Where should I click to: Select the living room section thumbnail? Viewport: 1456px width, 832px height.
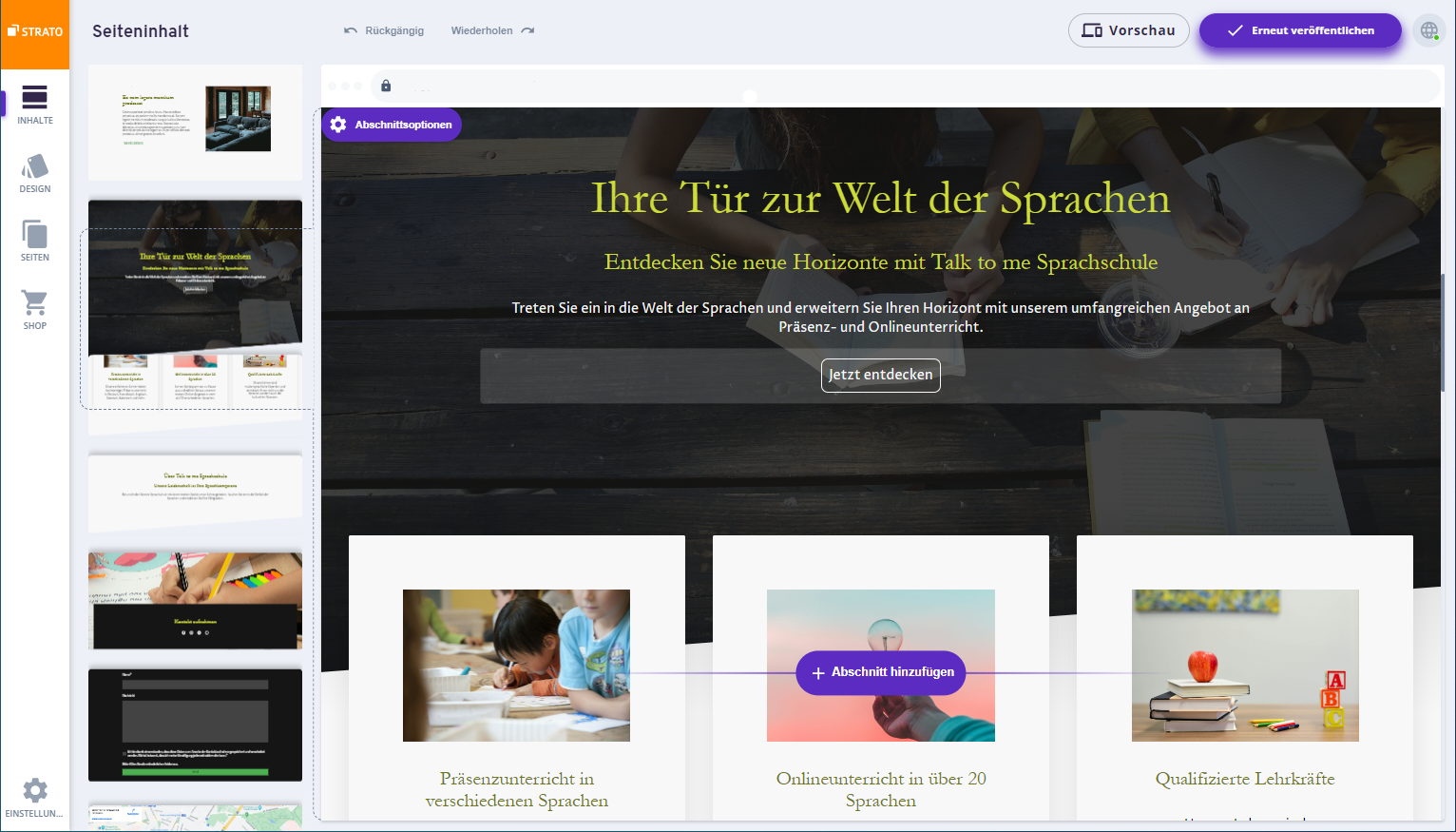[x=195, y=123]
